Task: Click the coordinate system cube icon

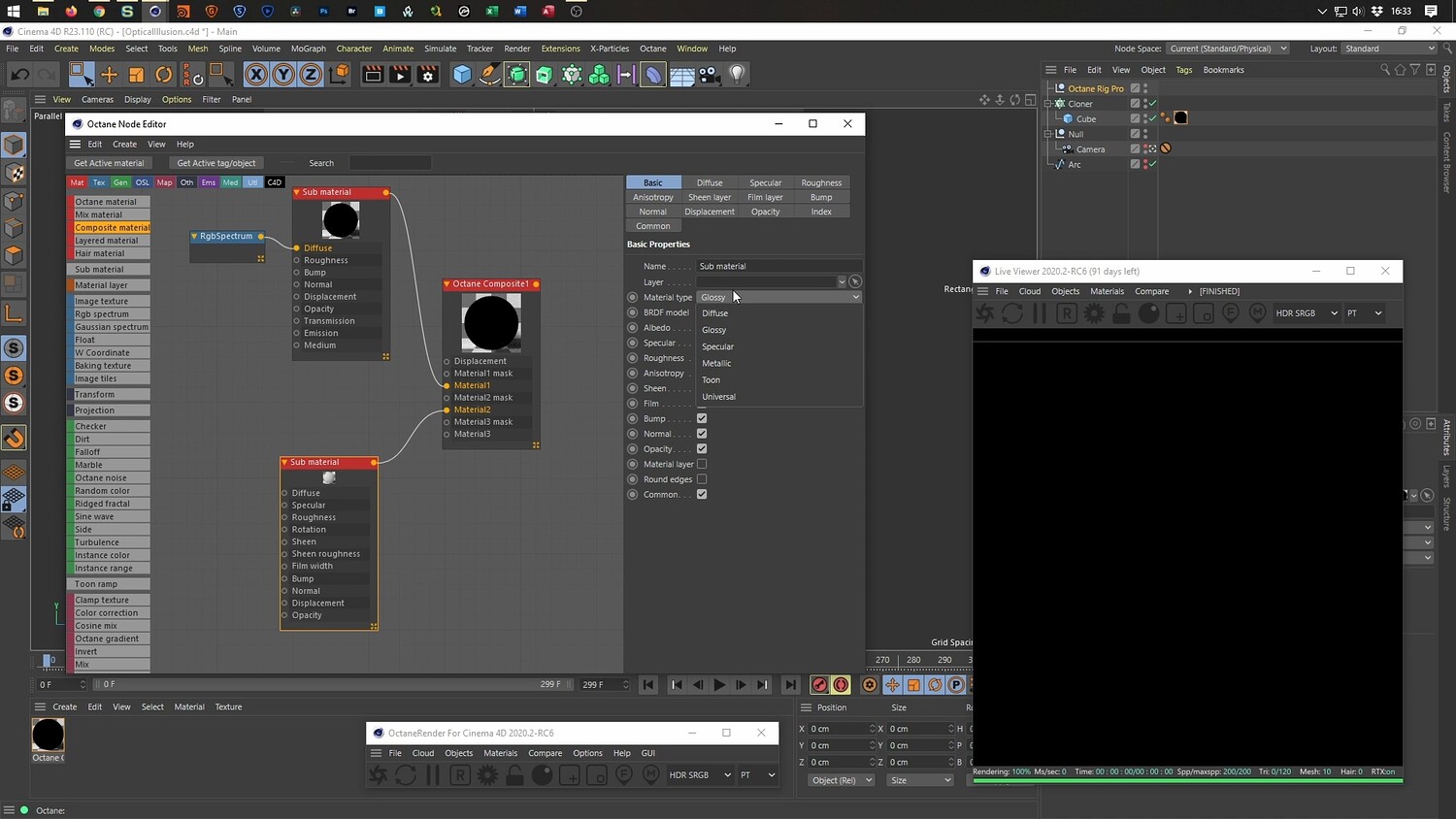Action: coord(339,75)
